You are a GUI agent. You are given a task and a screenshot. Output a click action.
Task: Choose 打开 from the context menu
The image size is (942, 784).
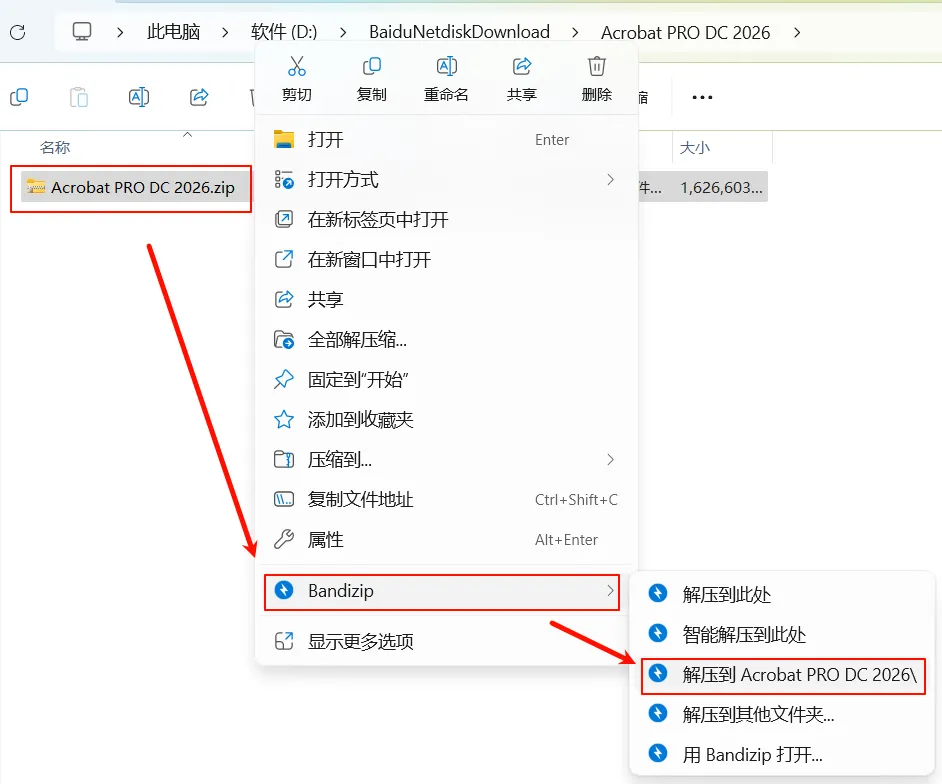click(446, 139)
